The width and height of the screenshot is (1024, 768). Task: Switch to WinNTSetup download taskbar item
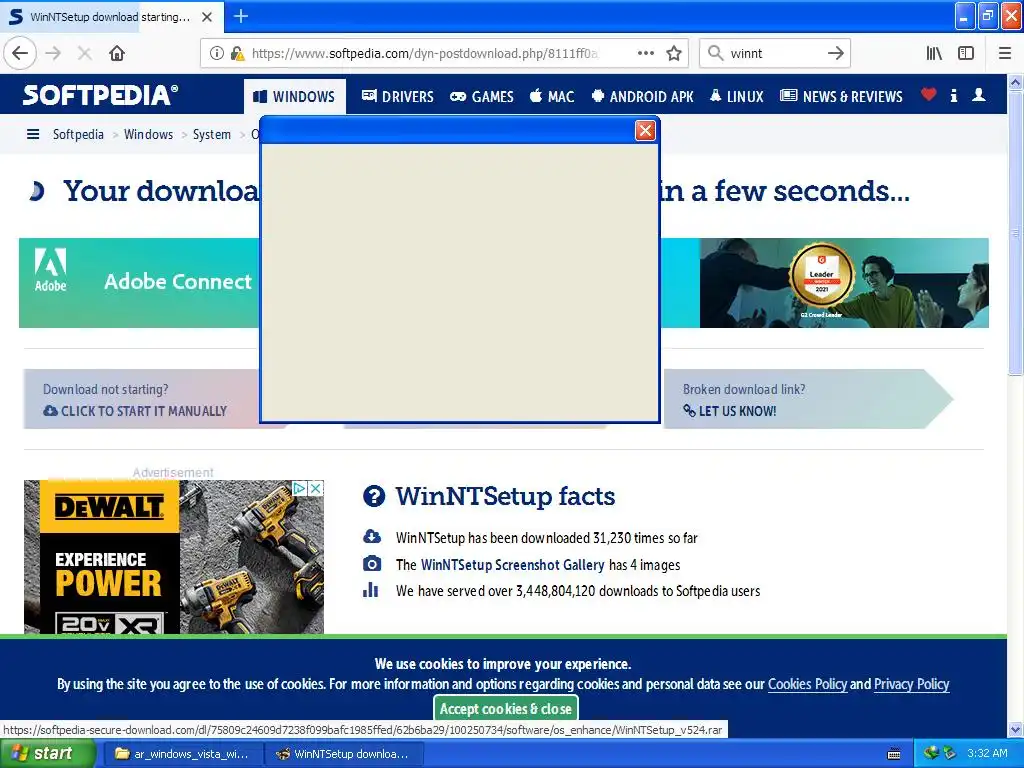pyautogui.click(x=344, y=754)
